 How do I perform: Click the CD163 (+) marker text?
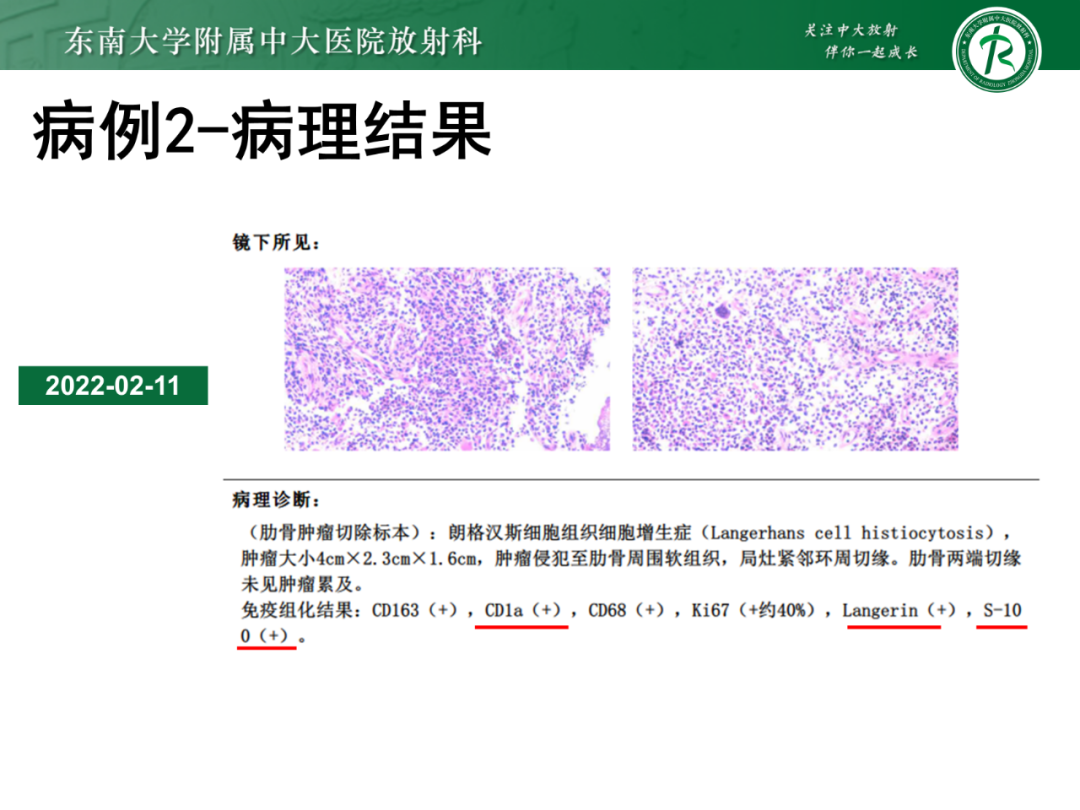pos(414,610)
